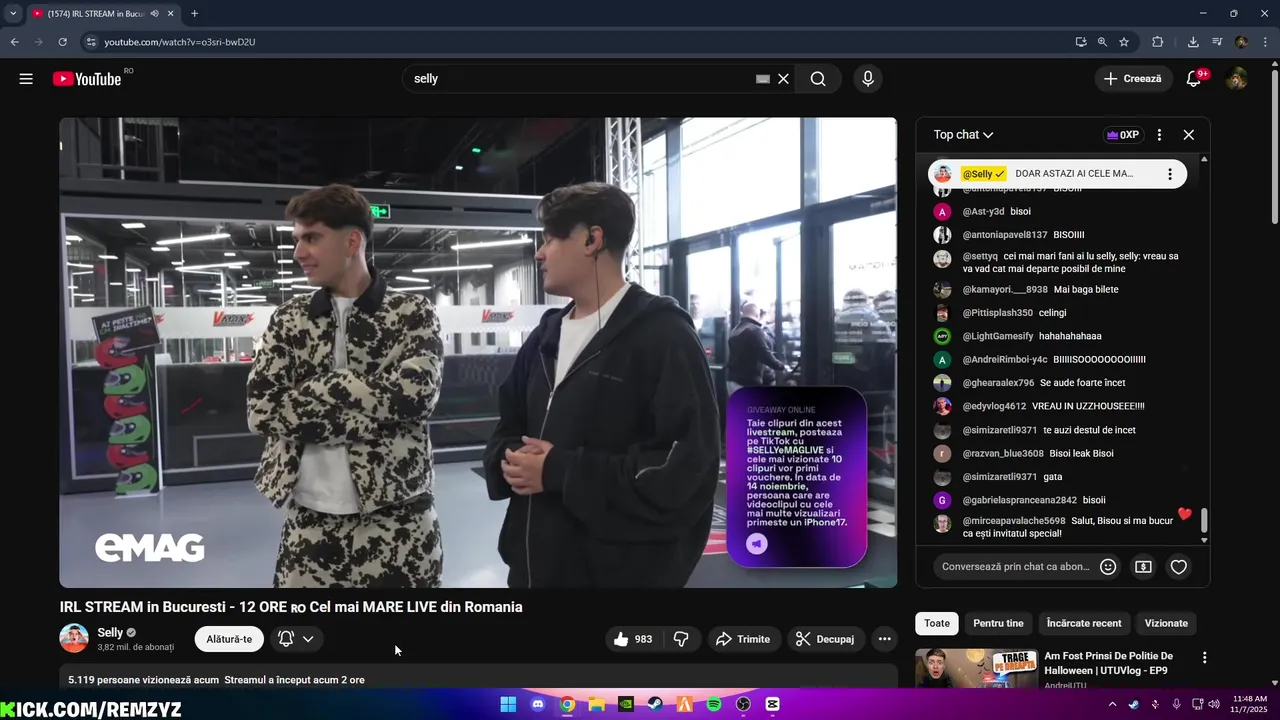Viewport: 1280px width, 720px height.
Task: Send a heart reaction in chat
Action: click(1179, 567)
